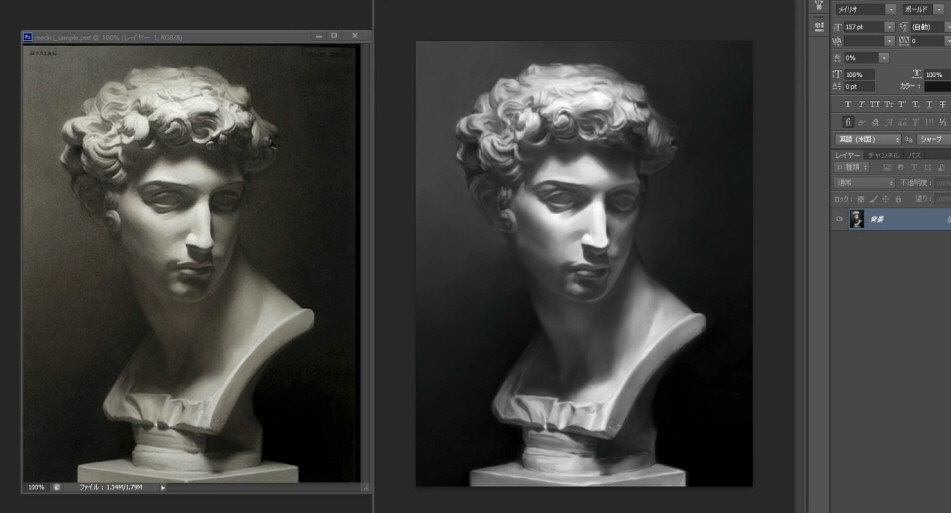Select the background layer thumbnail
The image size is (951, 513).
pyautogui.click(x=857, y=219)
